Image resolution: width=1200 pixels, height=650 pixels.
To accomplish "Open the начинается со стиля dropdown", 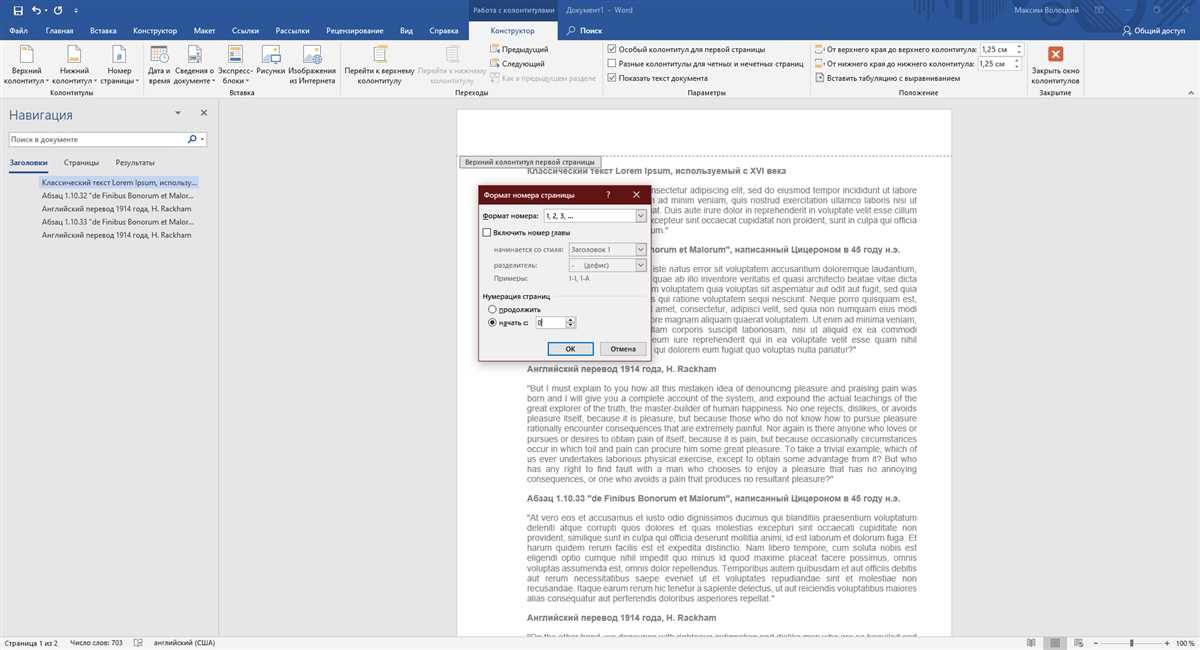I will click(x=640, y=249).
